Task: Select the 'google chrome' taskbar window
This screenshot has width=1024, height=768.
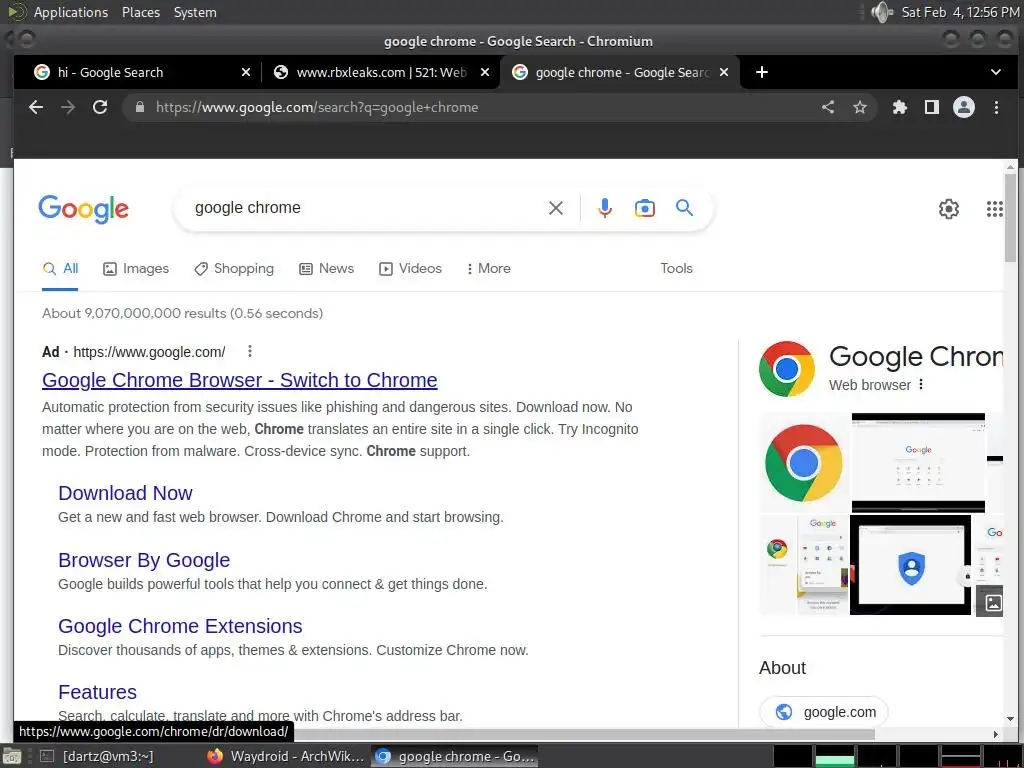Action: [456, 756]
